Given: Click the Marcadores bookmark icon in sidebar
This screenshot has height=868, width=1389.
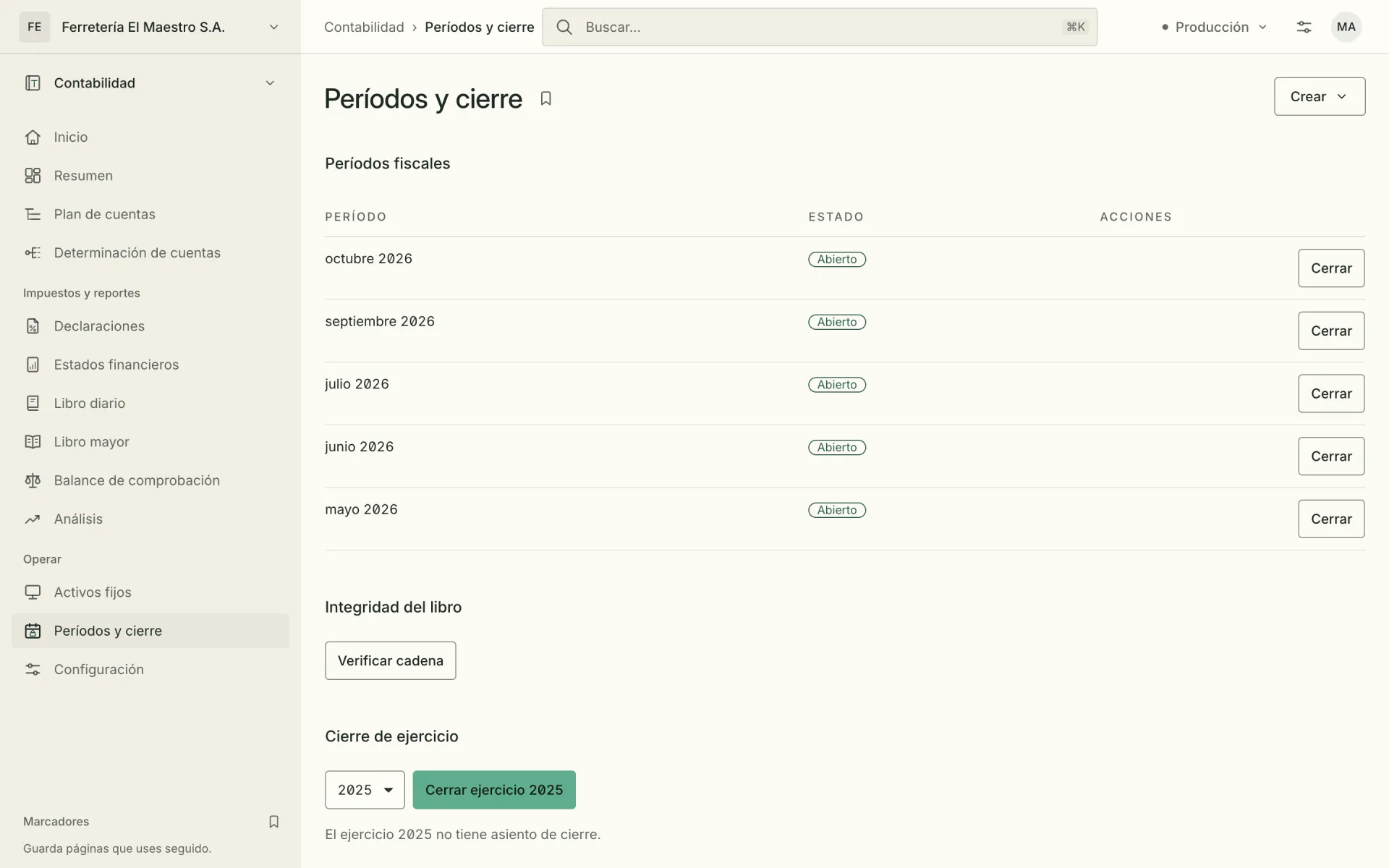Looking at the screenshot, I should pyautogui.click(x=273, y=822).
